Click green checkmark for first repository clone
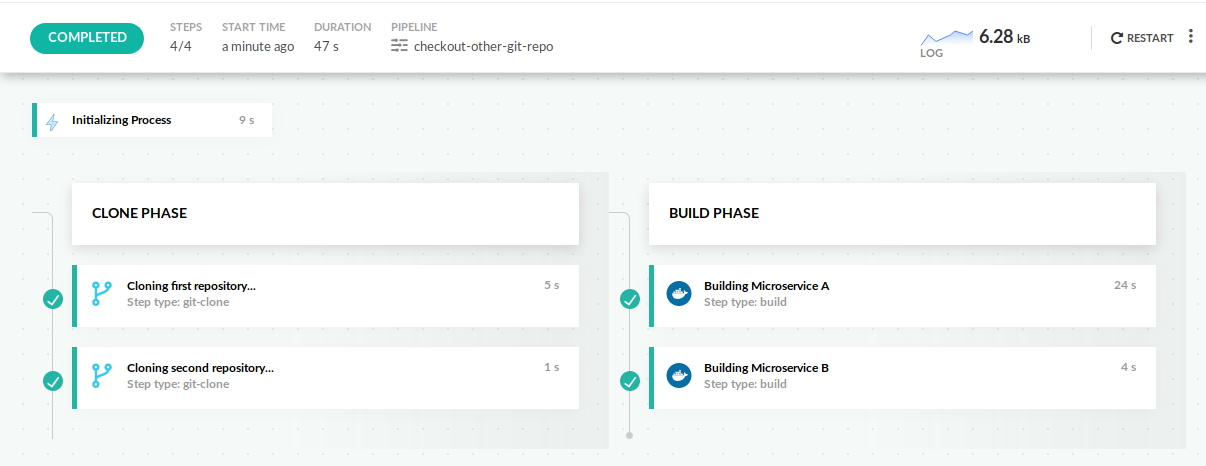The image size is (1206, 466). click(53, 299)
